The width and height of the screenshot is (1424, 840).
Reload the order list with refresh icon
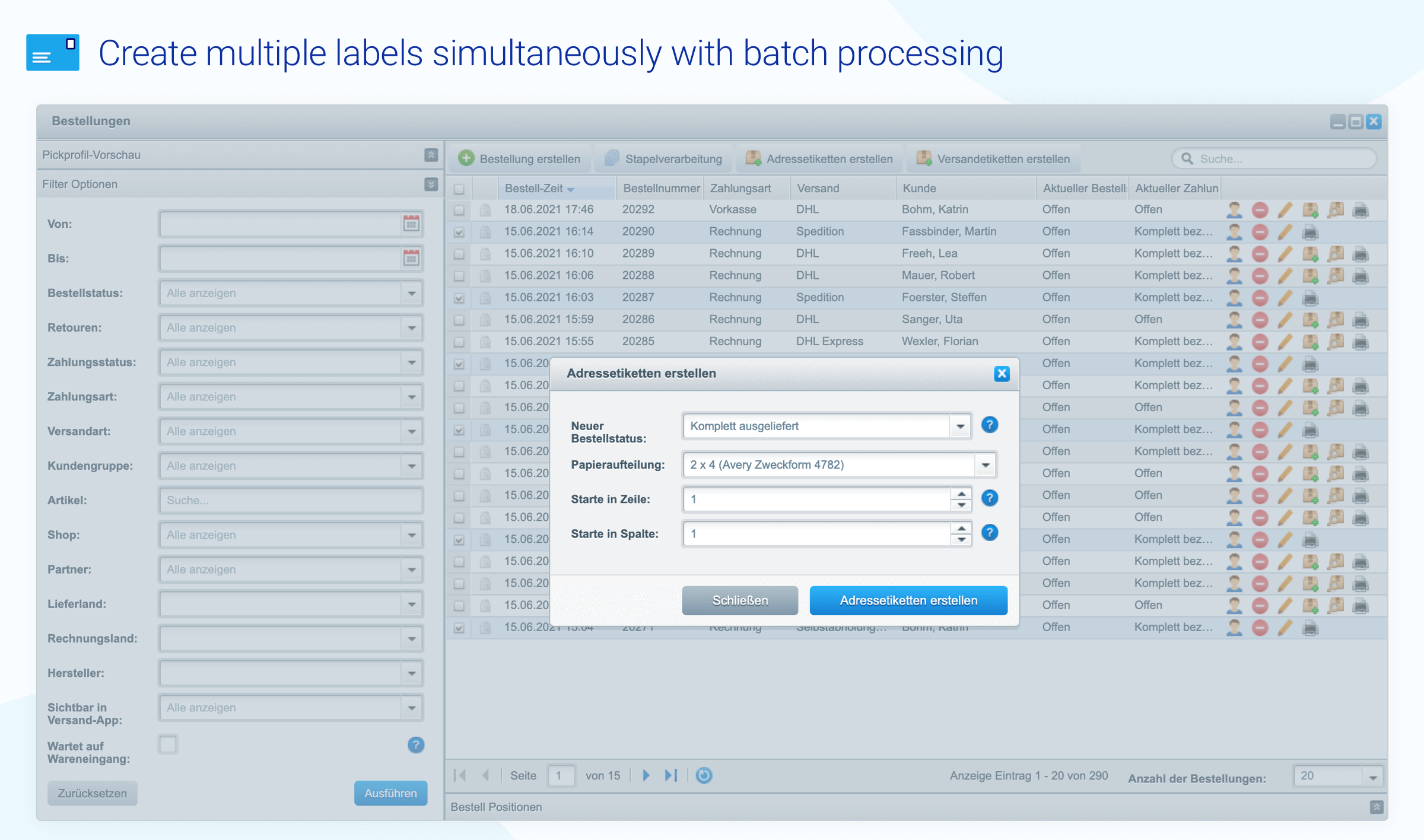click(x=704, y=775)
